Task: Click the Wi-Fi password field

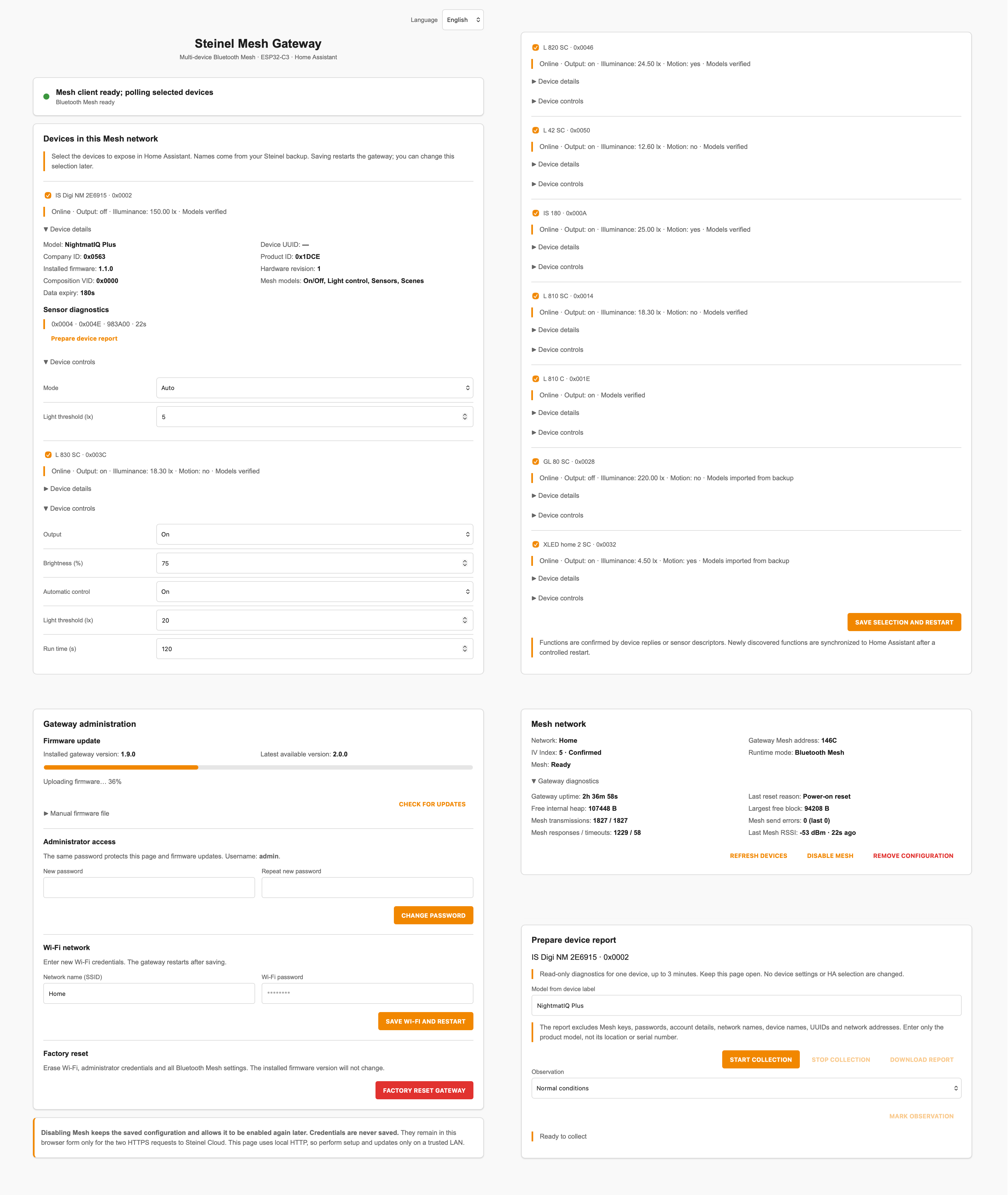Action: [368, 993]
